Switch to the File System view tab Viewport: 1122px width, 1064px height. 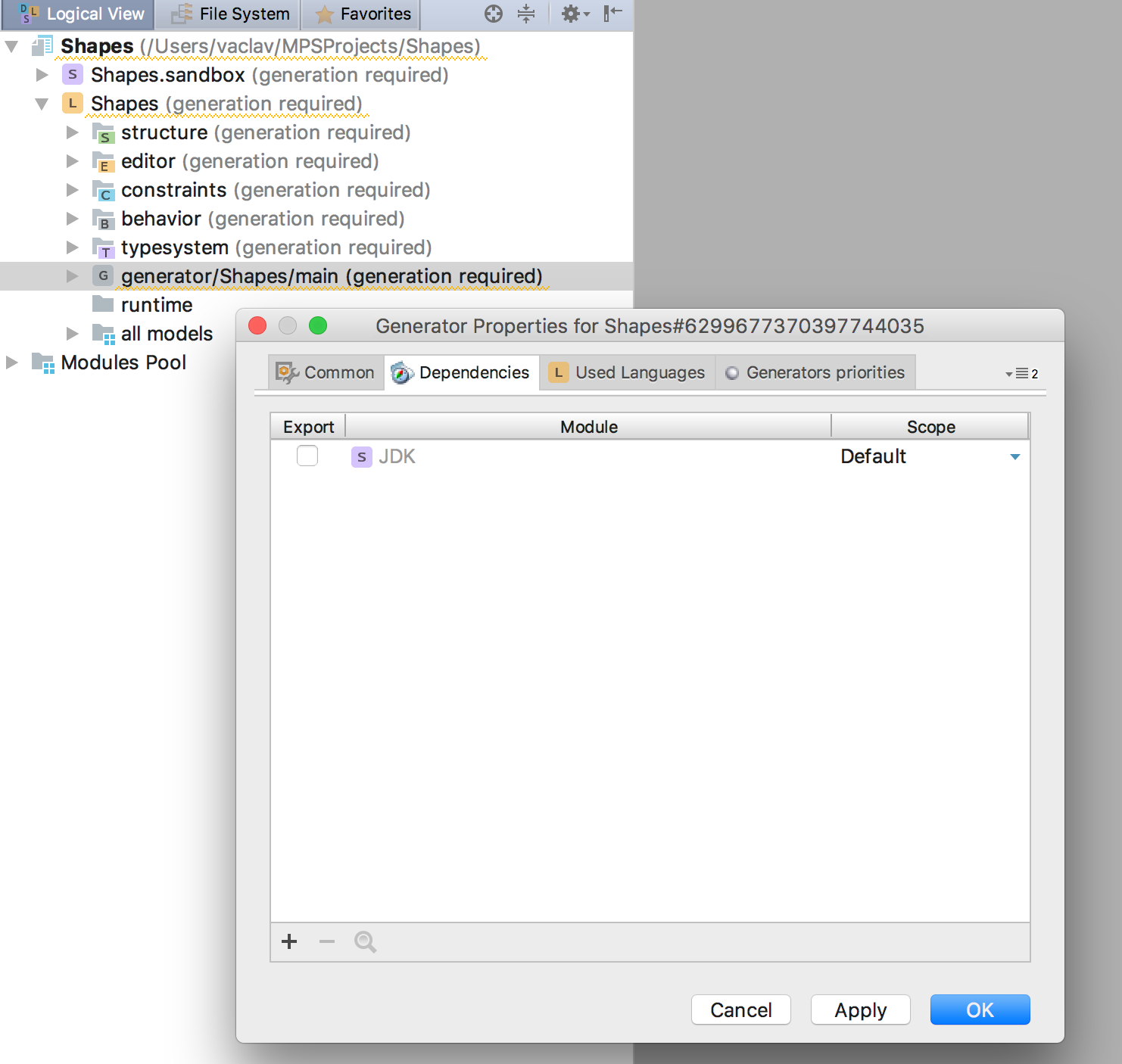pyautogui.click(x=230, y=14)
